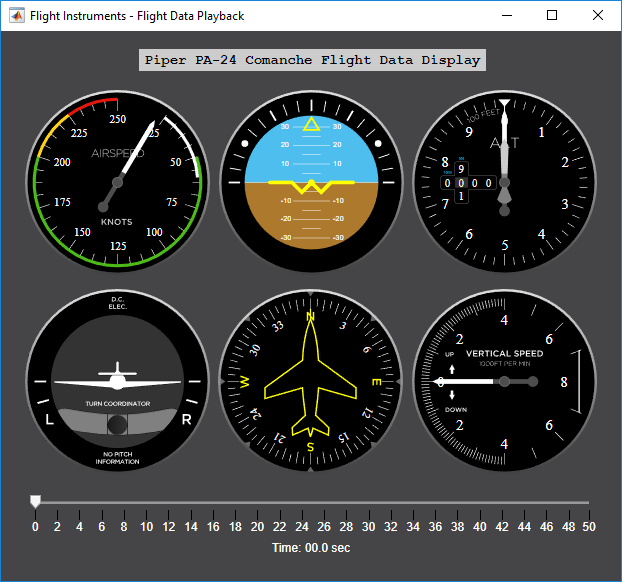This screenshot has width=622, height=582.
Task: Click the 'Time: 00.0 sec' readout
Action: [x=311, y=548]
